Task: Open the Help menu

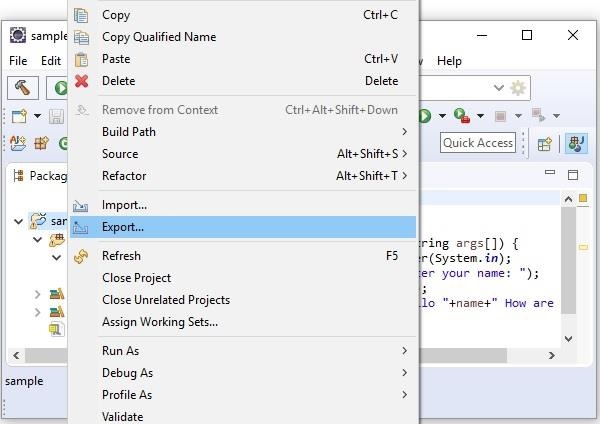Action: (449, 61)
